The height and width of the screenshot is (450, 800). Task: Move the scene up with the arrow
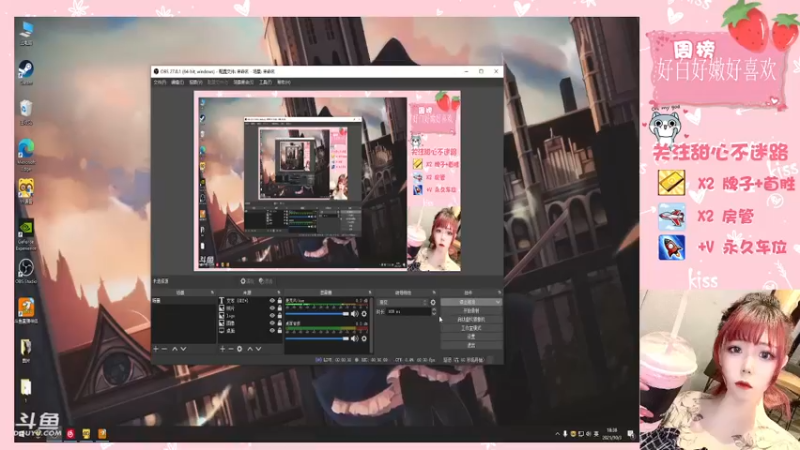pyautogui.click(x=175, y=349)
